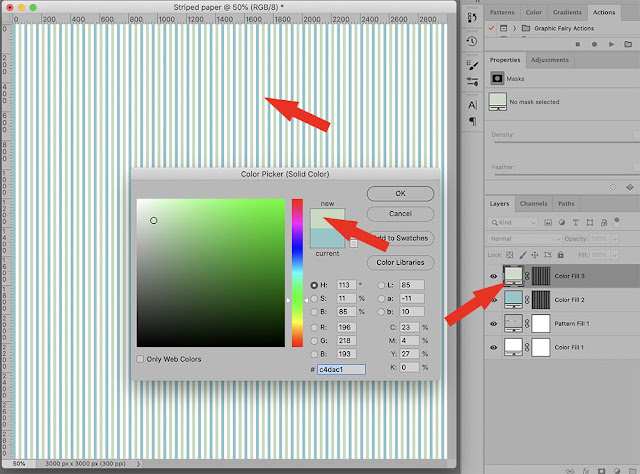Hide the Color Fill 3 layer
Screen dimensions: 640x474
[x=493, y=276]
